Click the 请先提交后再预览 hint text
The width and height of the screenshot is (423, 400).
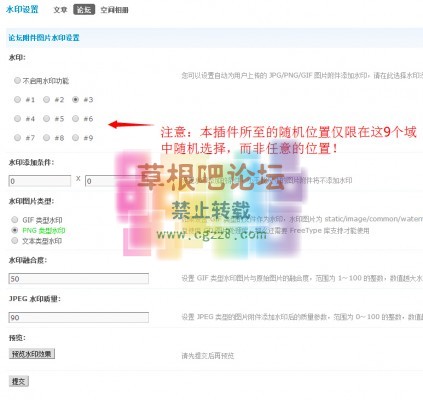[208, 356]
